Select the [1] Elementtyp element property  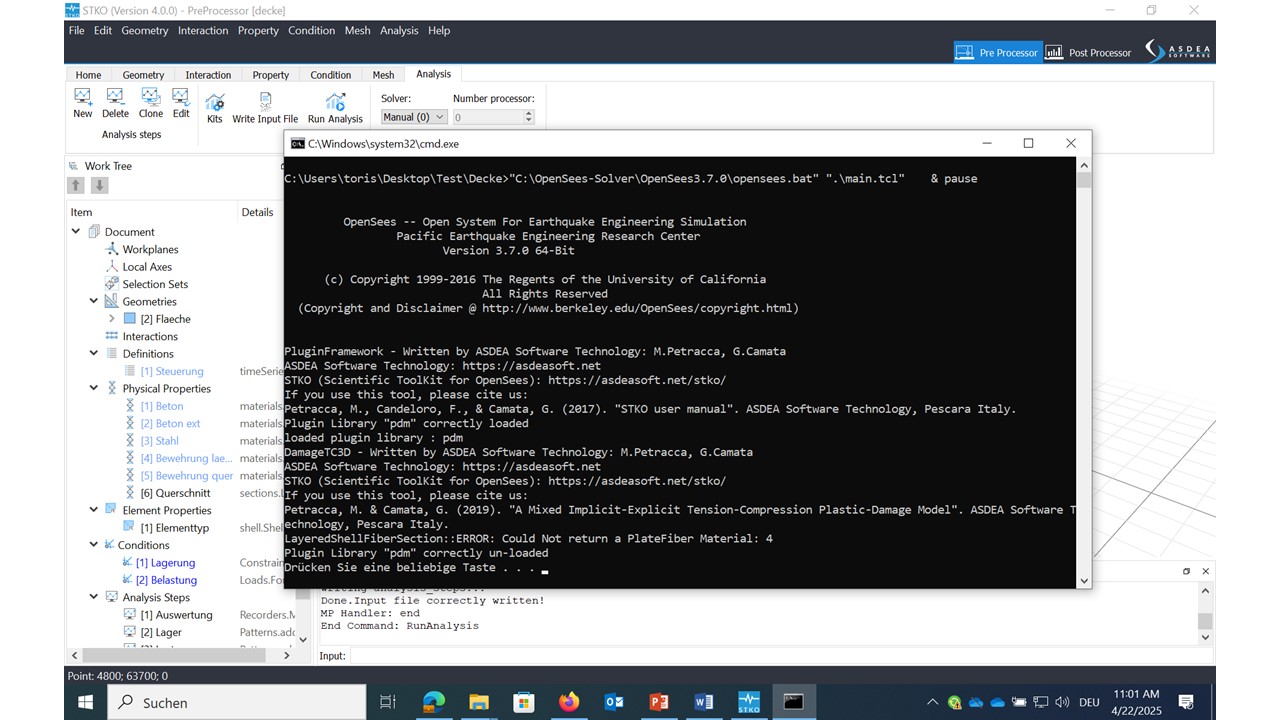(174, 528)
